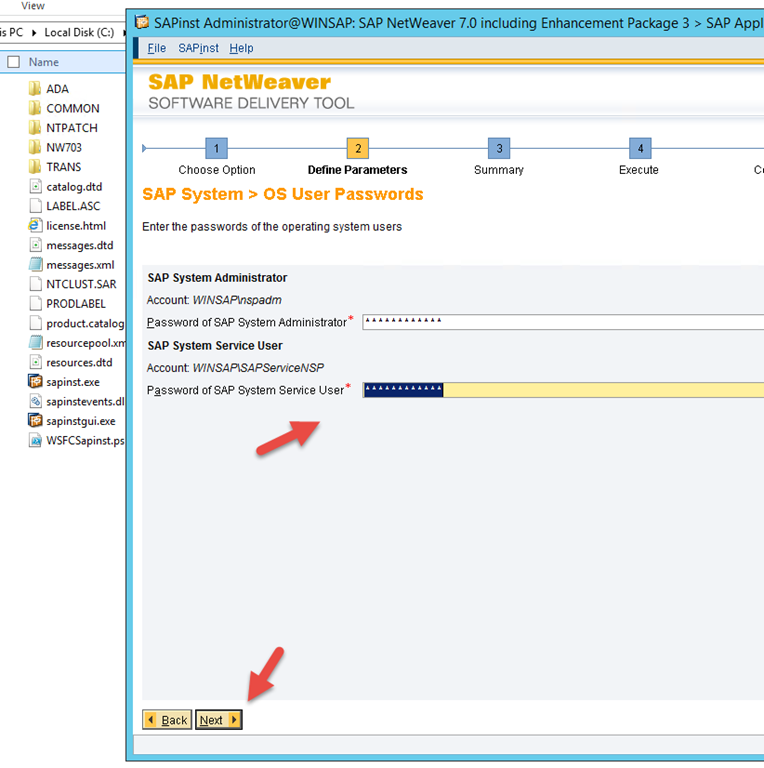Select the license.html browser icon
Image resolution: width=764 pixels, height=768 pixels.
click(36, 226)
